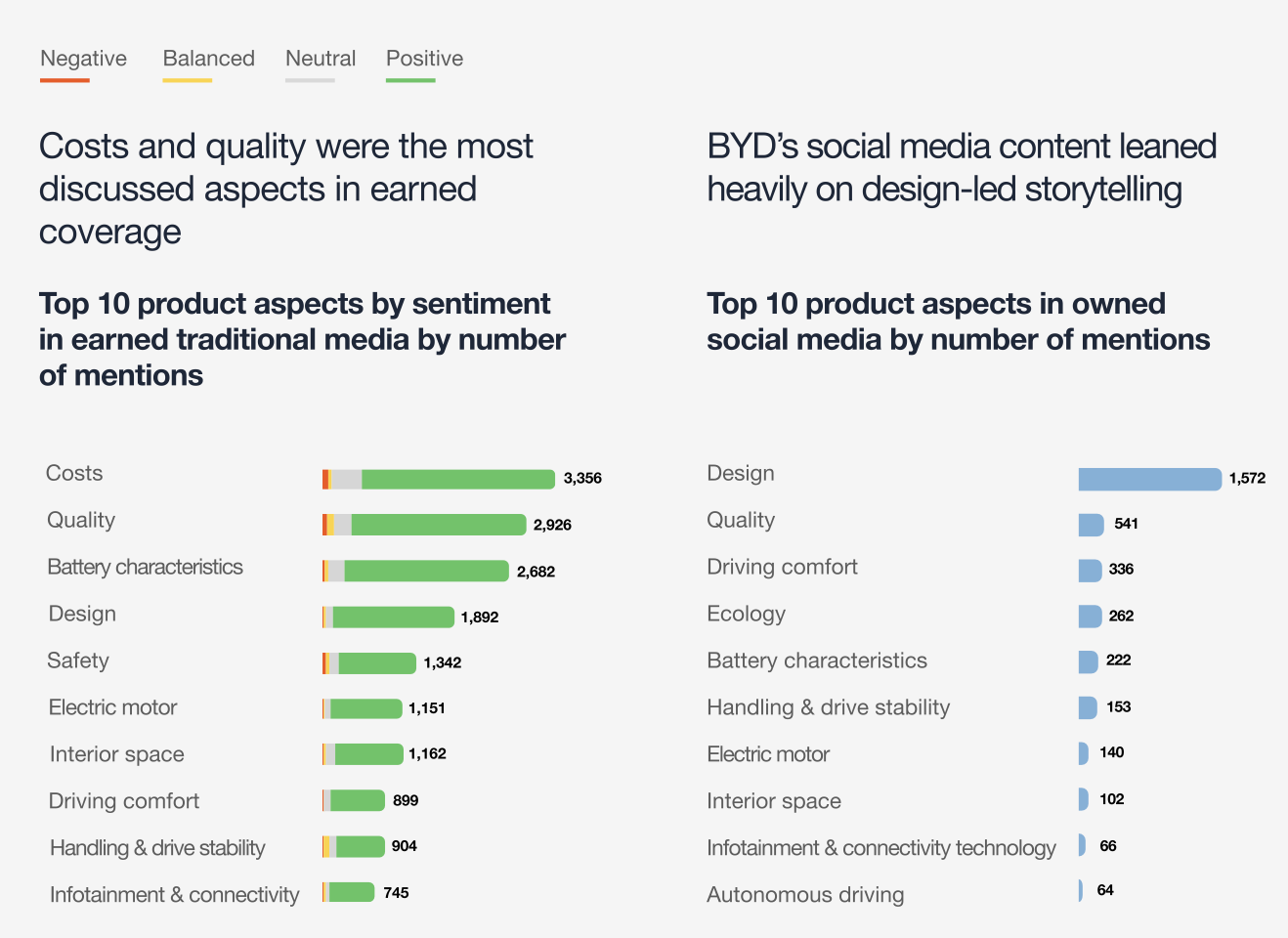Toggle the Negative sentiment legend item
The image size is (1288, 938).
point(83,59)
